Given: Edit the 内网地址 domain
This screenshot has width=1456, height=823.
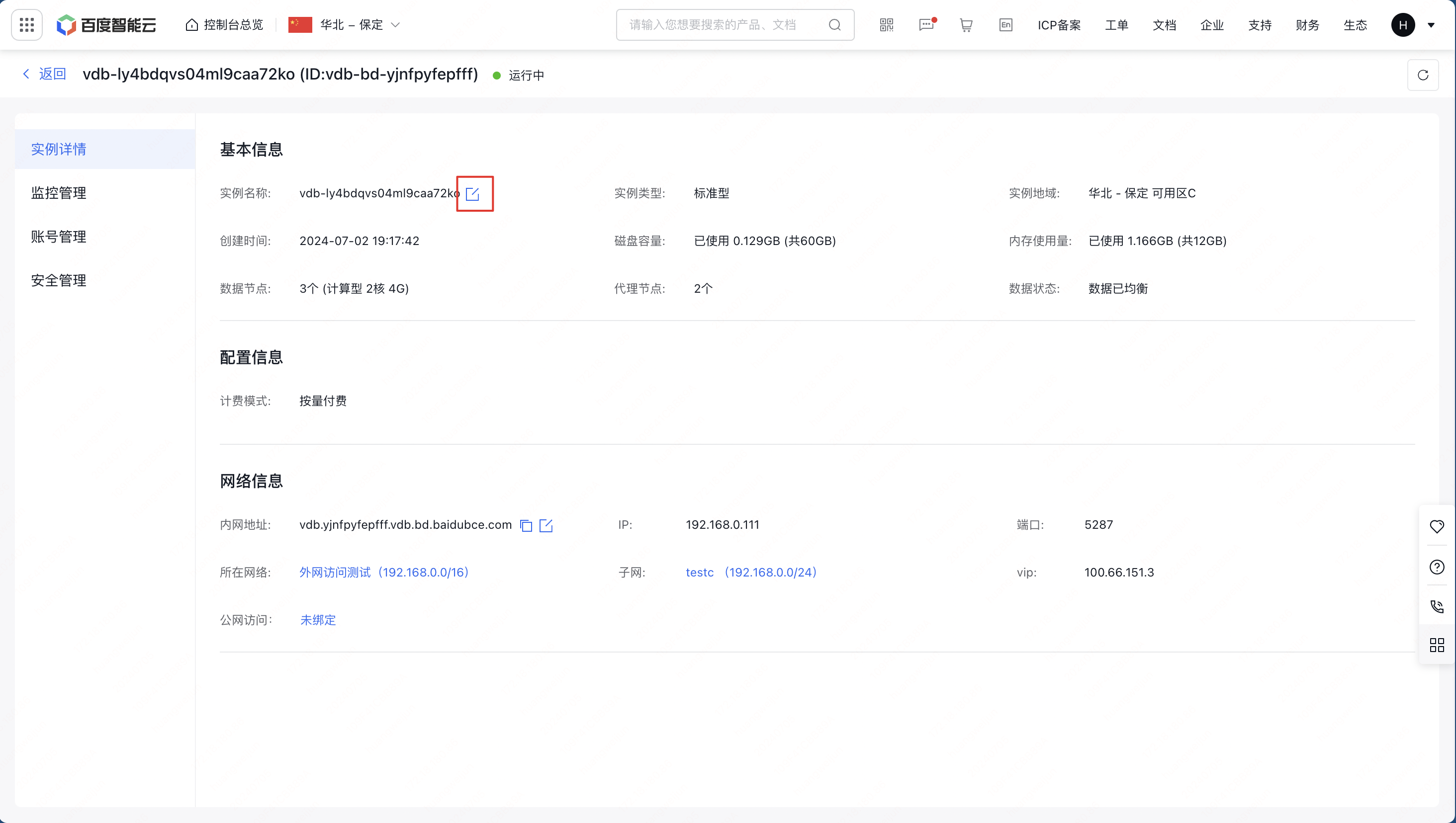Looking at the screenshot, I should click(x=546, y=525).
